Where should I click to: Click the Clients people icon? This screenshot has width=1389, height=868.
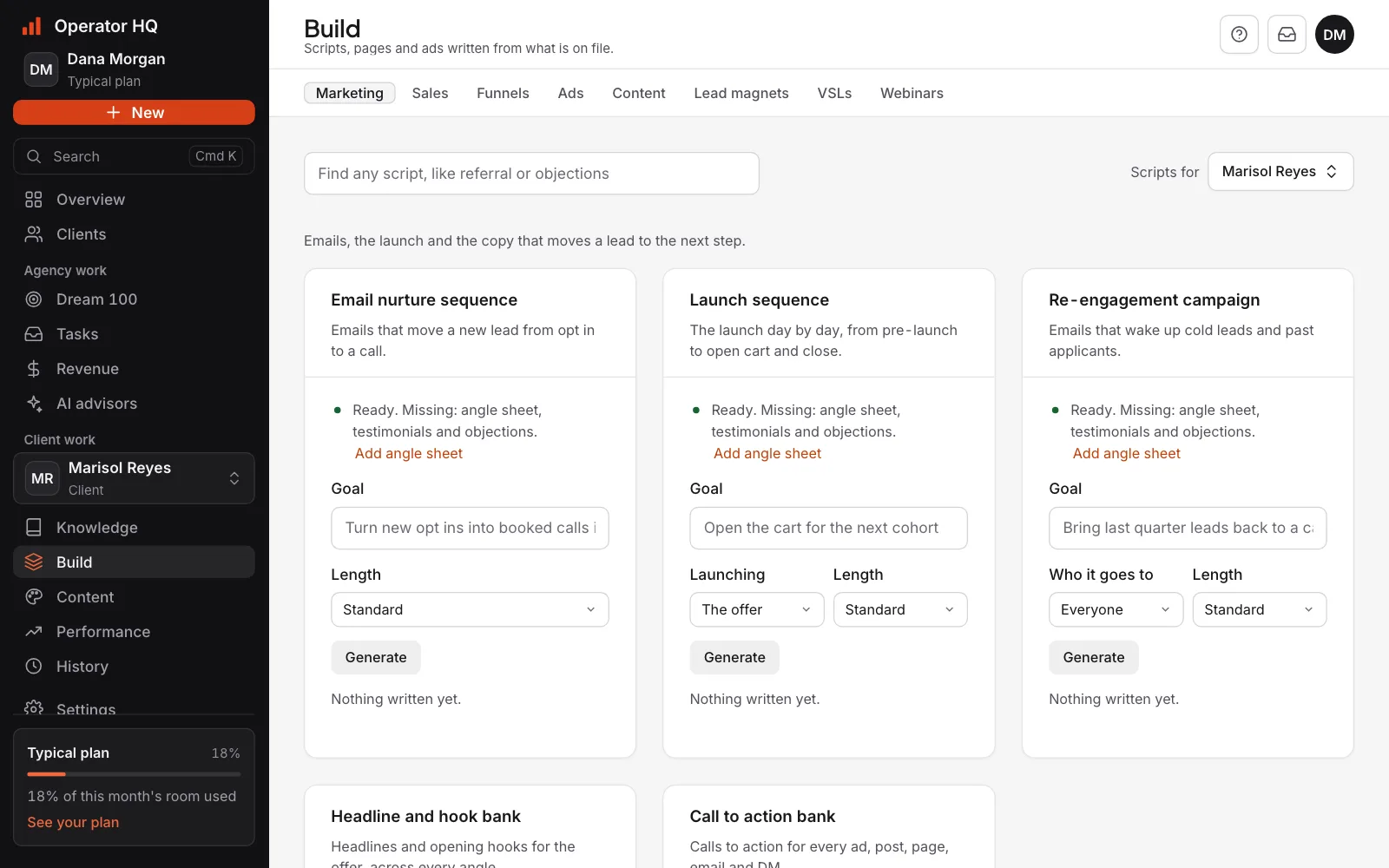(x=34, y=234)
